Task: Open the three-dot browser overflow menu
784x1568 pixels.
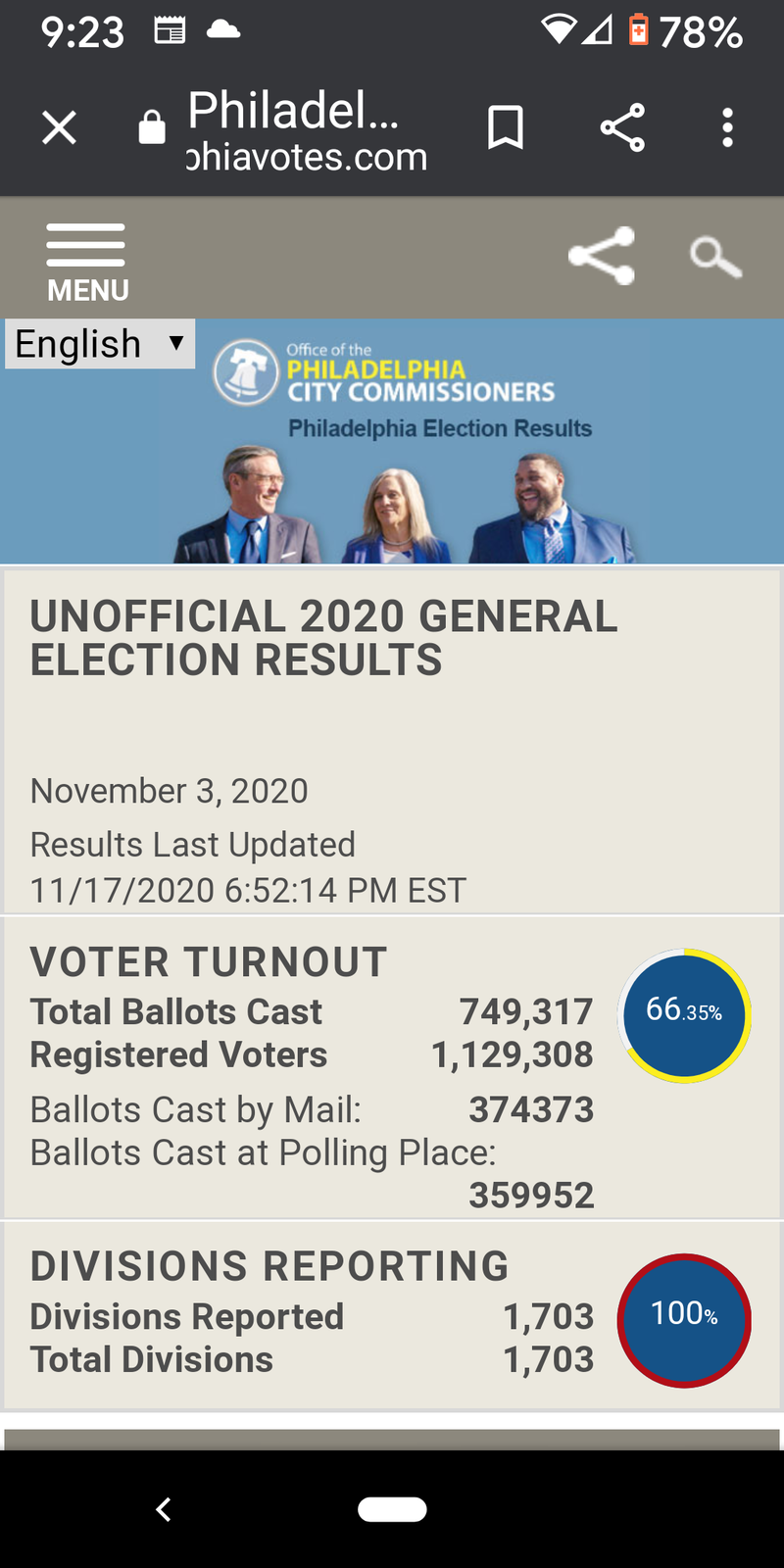Action: tap(727, 127)
